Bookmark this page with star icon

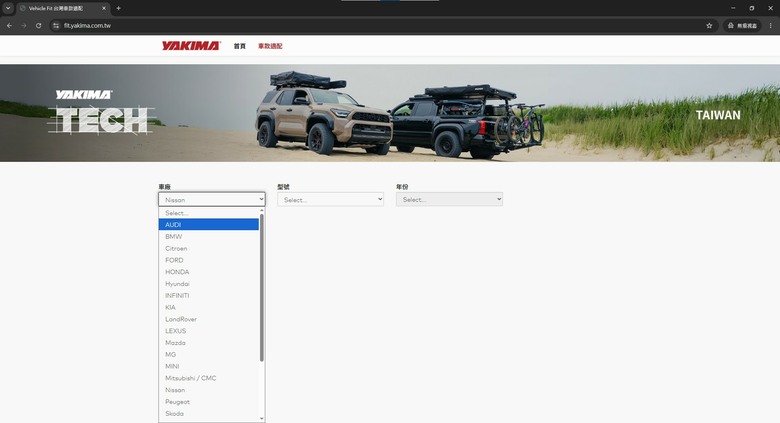click(709, 25)
